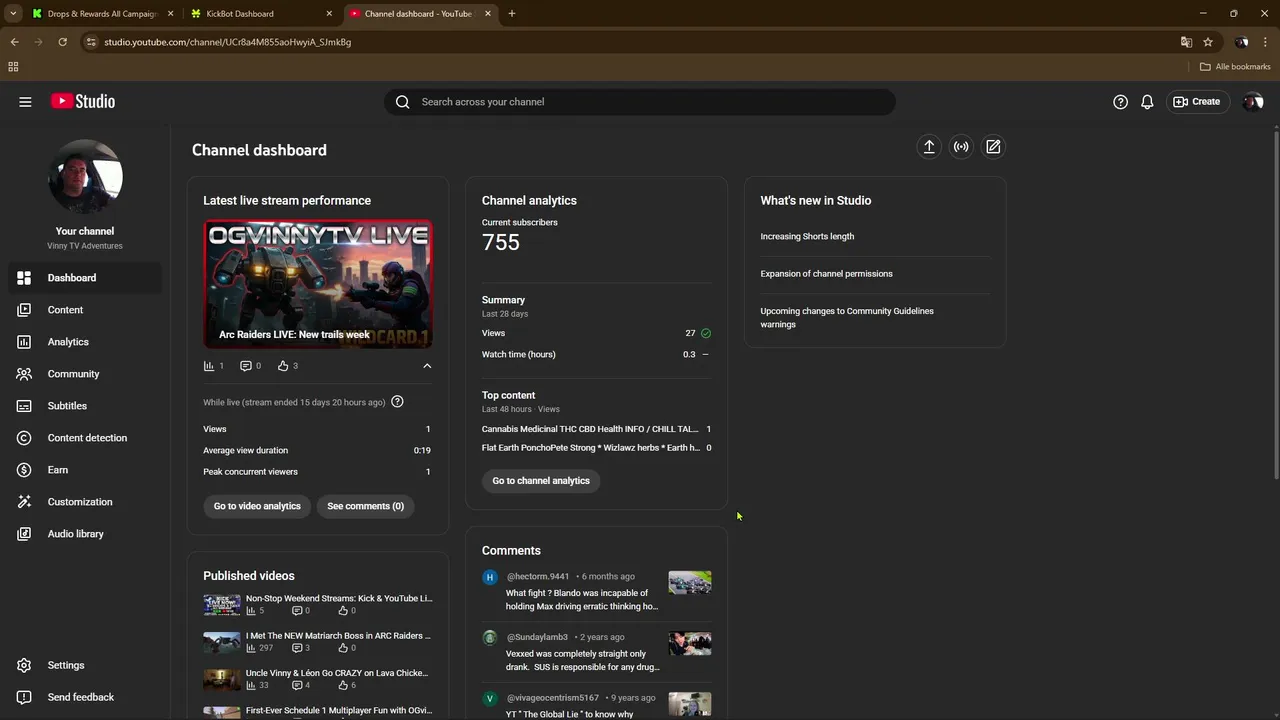Viewport: 1280px width, 720px height.
Task: Click the site info icon in address bar
Action: [x=91, y=42]
